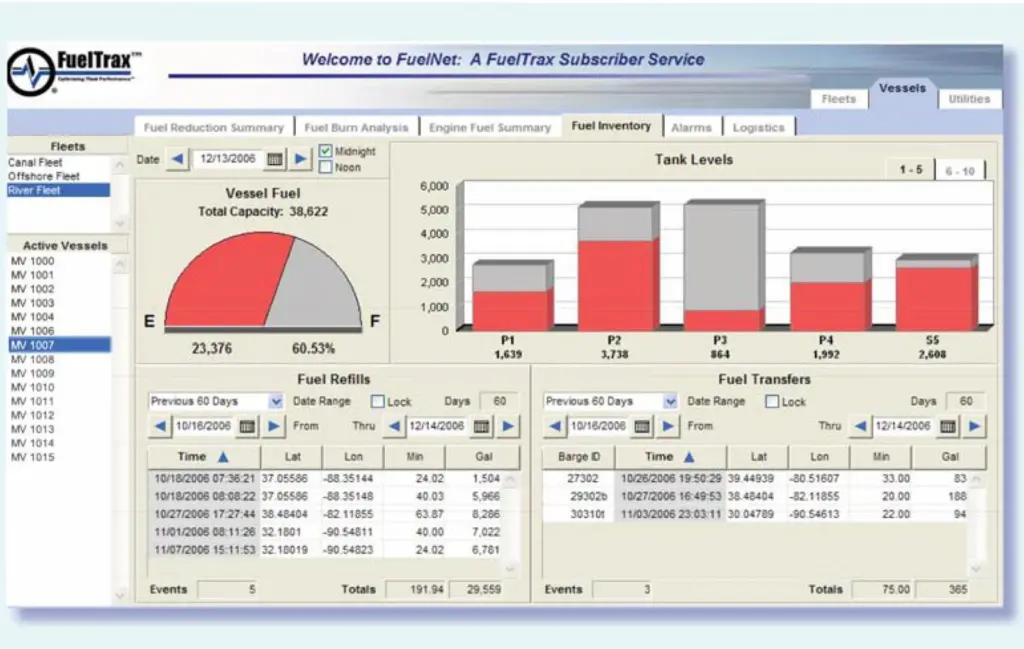
Task: Switch to Fuel Burn Analysis tab
Action: click(356, 127)
